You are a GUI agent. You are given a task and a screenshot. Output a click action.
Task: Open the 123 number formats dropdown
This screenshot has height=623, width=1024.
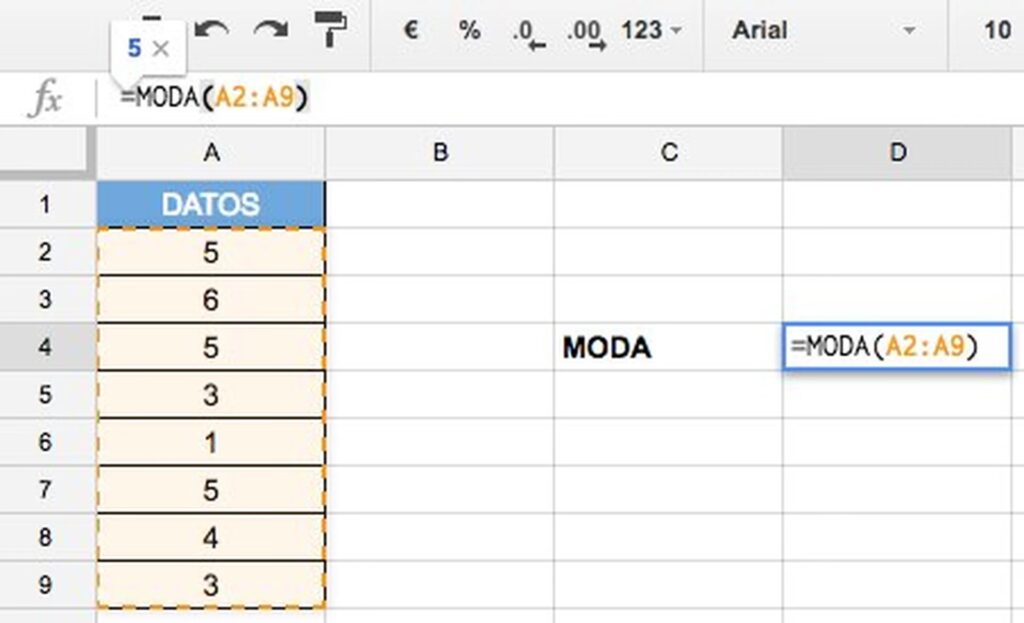650,30
